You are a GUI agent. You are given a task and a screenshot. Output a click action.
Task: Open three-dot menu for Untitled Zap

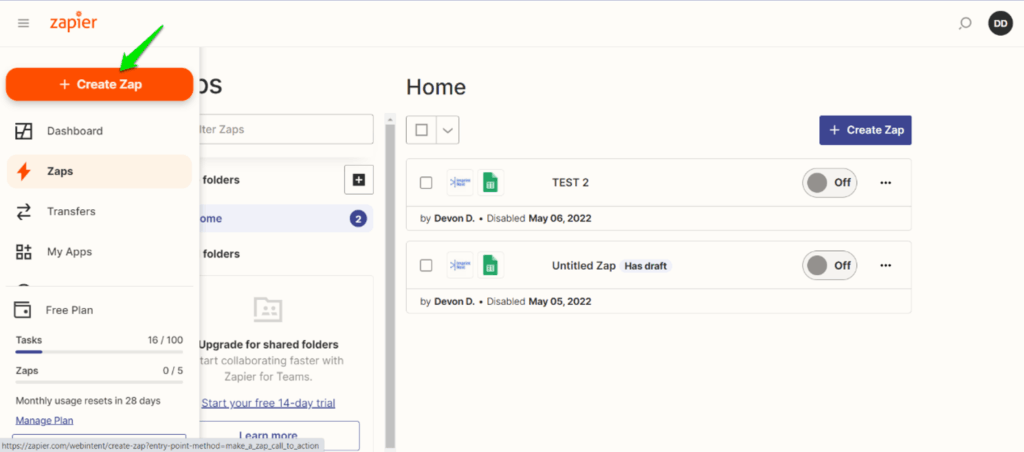coord(885,265)
